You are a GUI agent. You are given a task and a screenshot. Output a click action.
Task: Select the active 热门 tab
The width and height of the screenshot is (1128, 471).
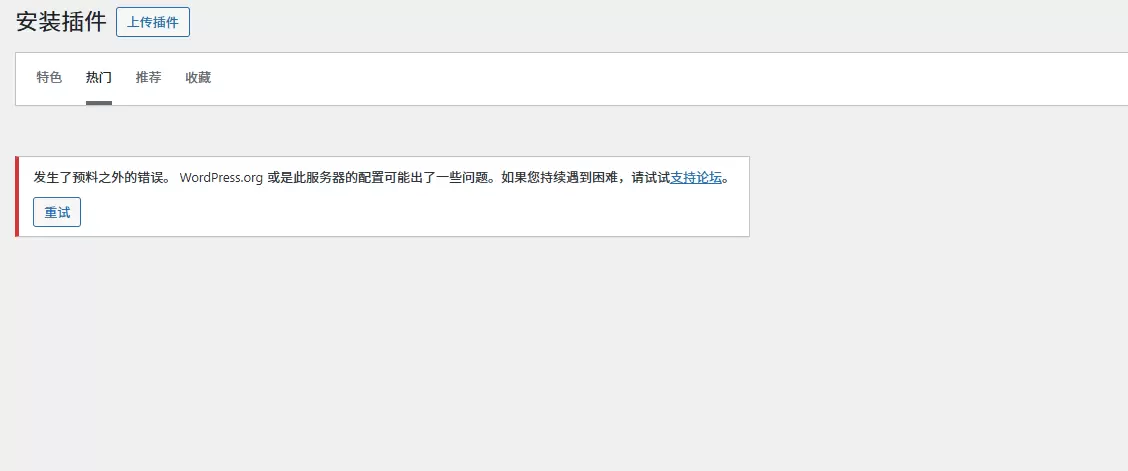click(x=99, y=78)
